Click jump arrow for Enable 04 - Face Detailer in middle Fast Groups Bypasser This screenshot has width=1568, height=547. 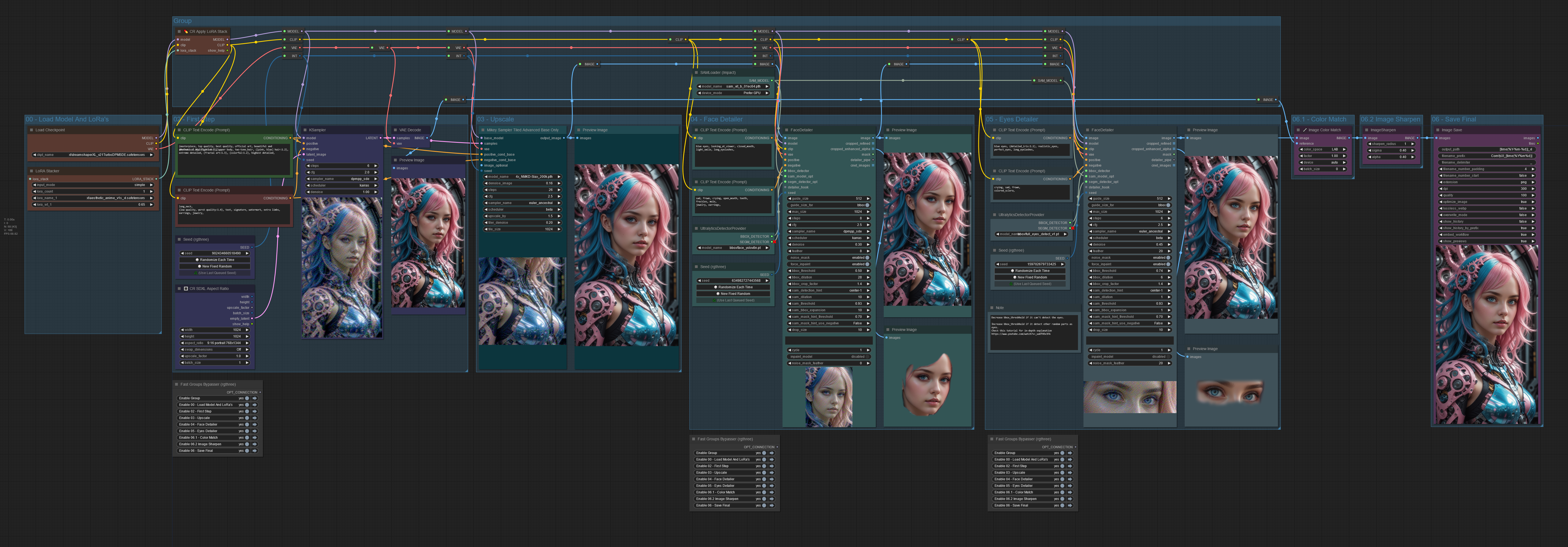click(772, 479)
